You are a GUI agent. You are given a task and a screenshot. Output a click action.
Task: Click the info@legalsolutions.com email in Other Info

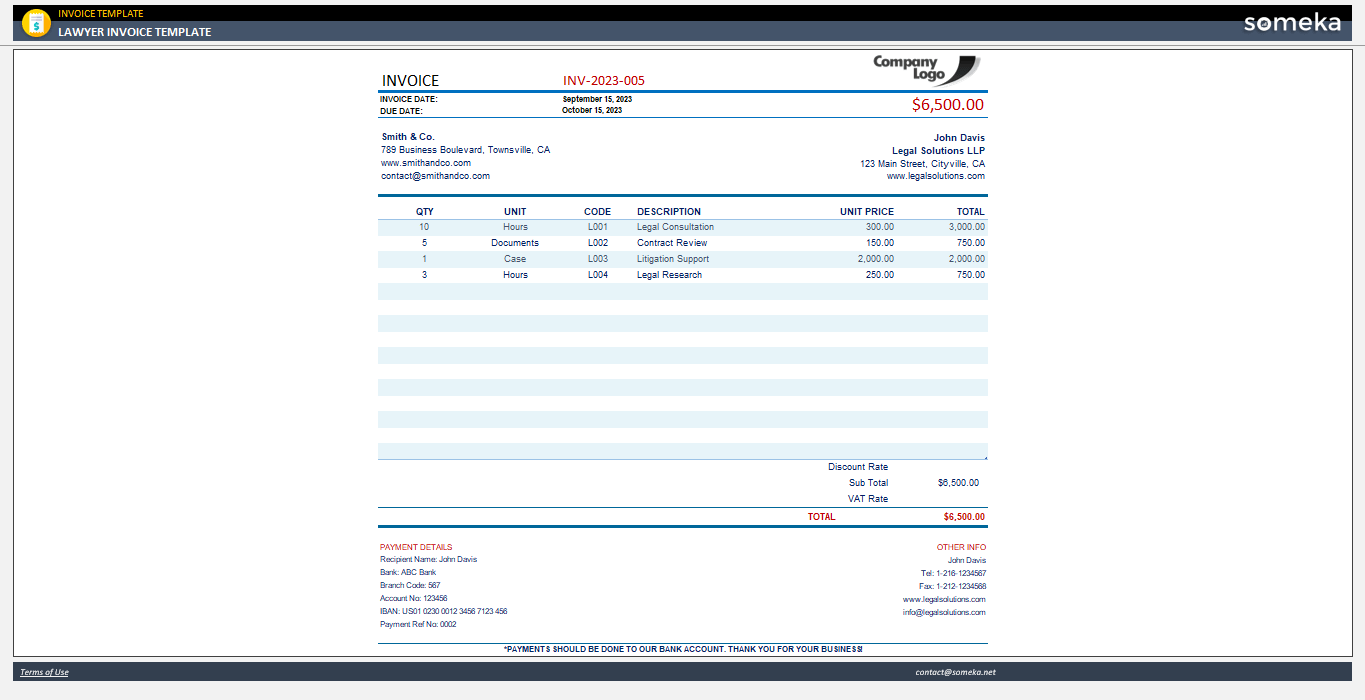pyautogui.click(x=944, y=612)
